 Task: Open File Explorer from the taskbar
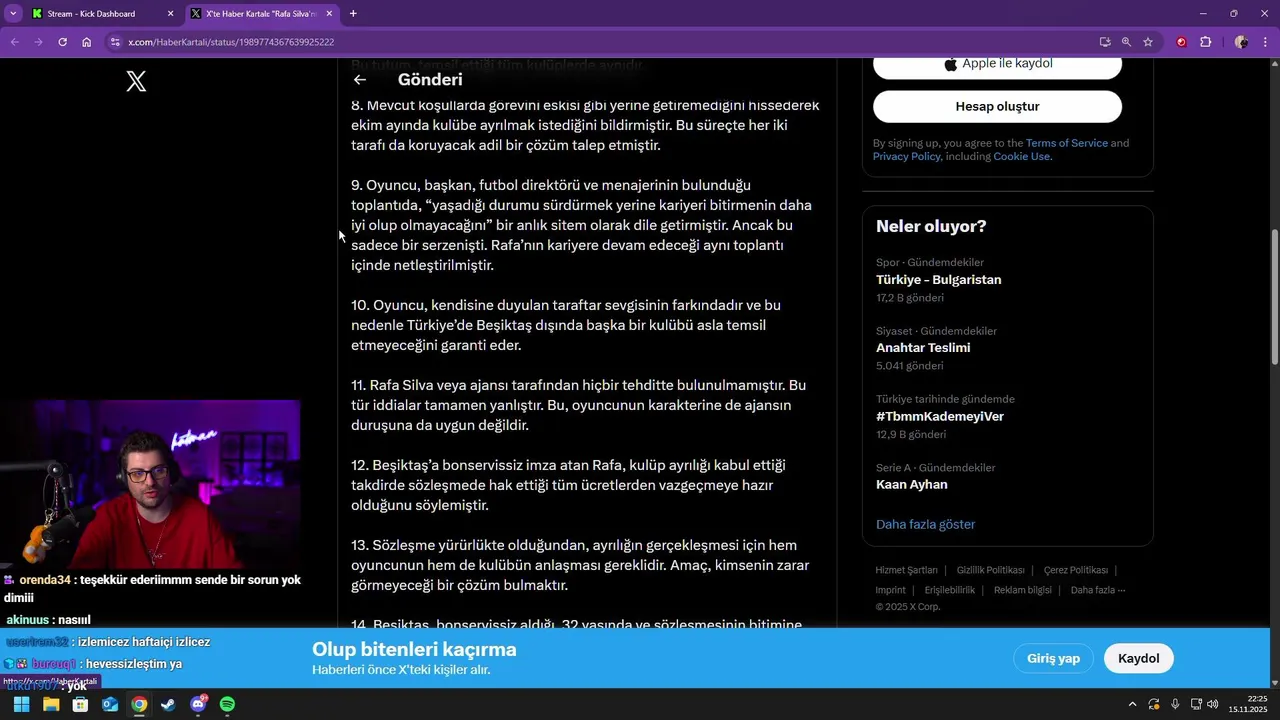(x=51, y=704)
